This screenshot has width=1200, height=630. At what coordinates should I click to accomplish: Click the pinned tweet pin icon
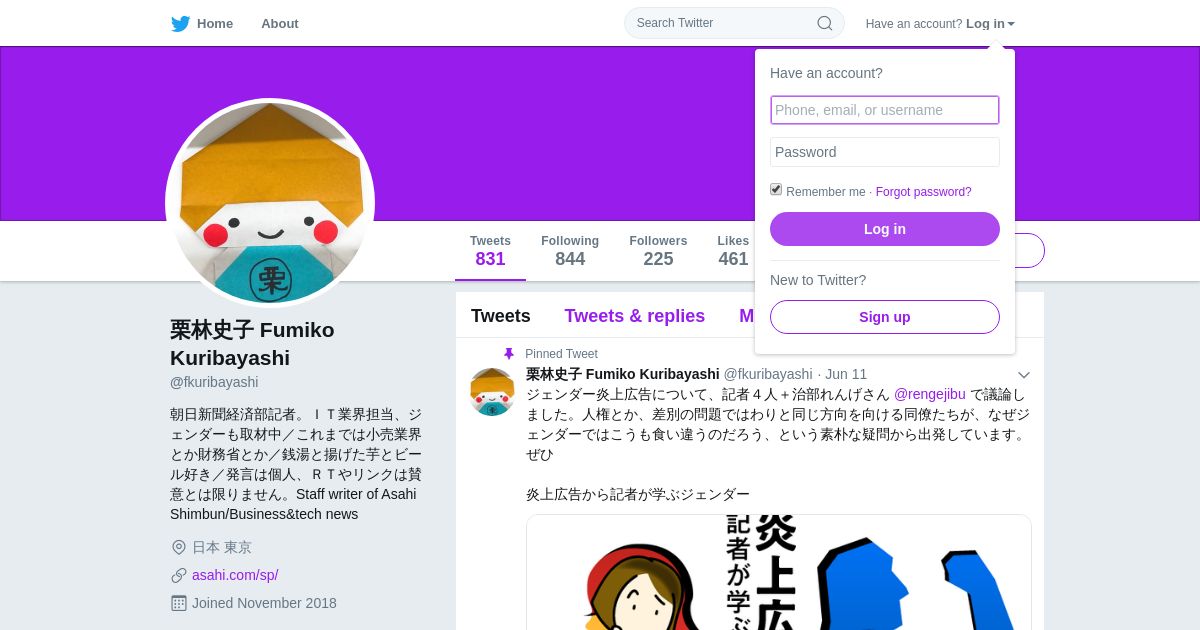click(509, 354)
